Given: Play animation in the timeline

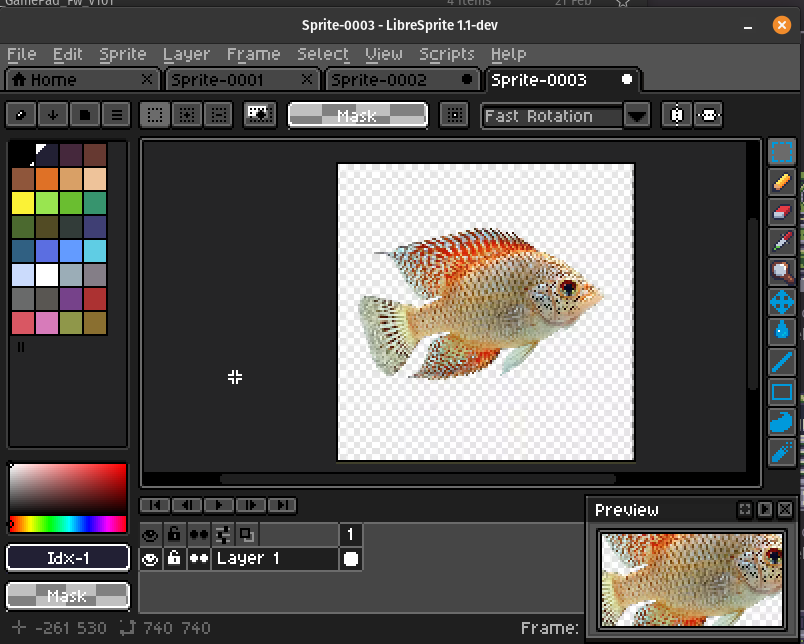Looking at the screenshot, I should coord(218,506).
